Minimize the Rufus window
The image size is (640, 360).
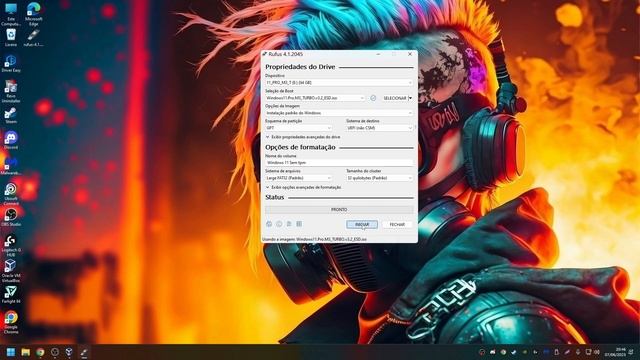pyautogui.click(x=378, y=54)
